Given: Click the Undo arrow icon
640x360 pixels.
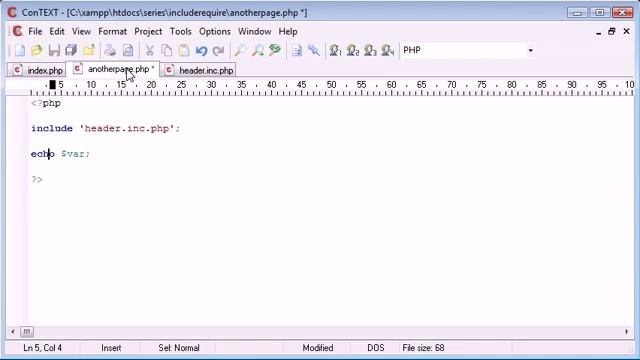Looking at the screenshot, I should pos(201,50).
